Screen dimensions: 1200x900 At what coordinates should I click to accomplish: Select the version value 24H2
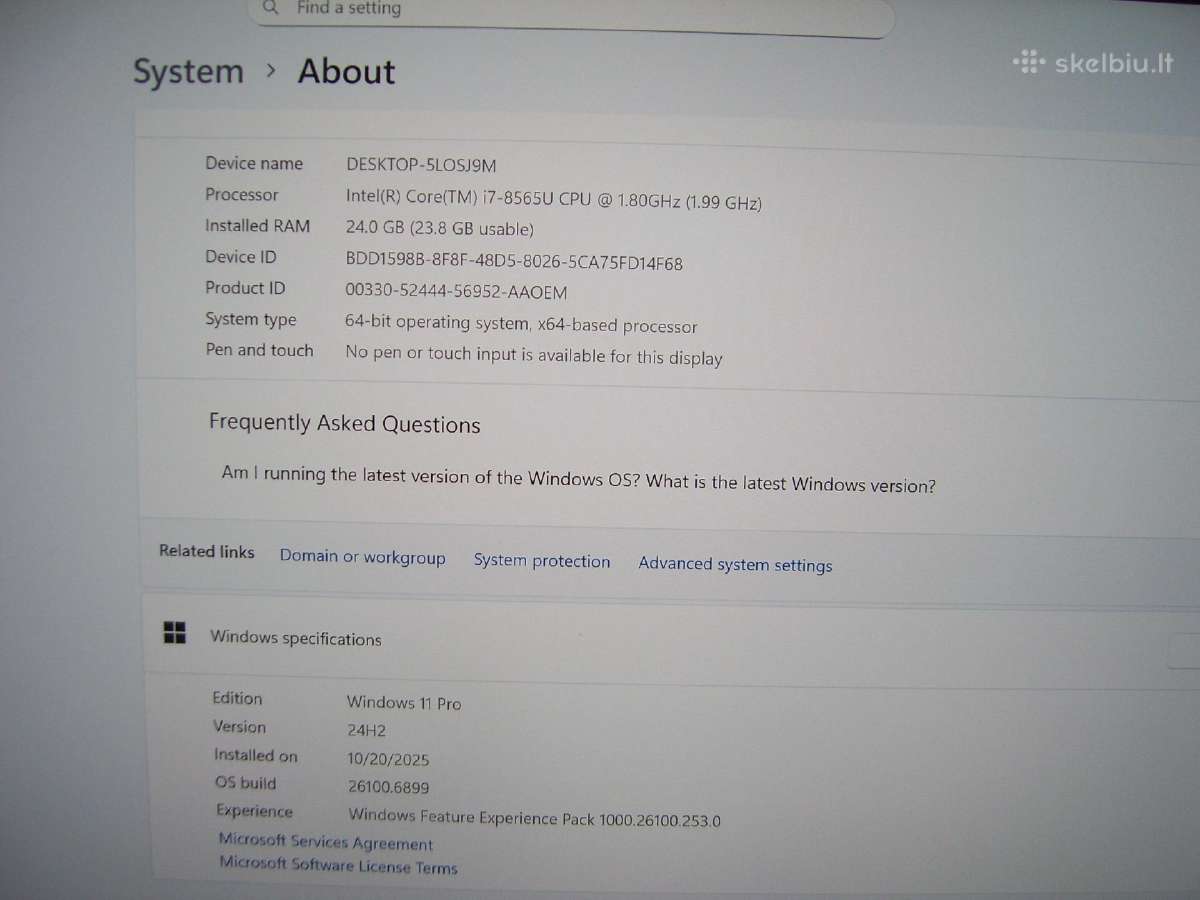[366, 731]
